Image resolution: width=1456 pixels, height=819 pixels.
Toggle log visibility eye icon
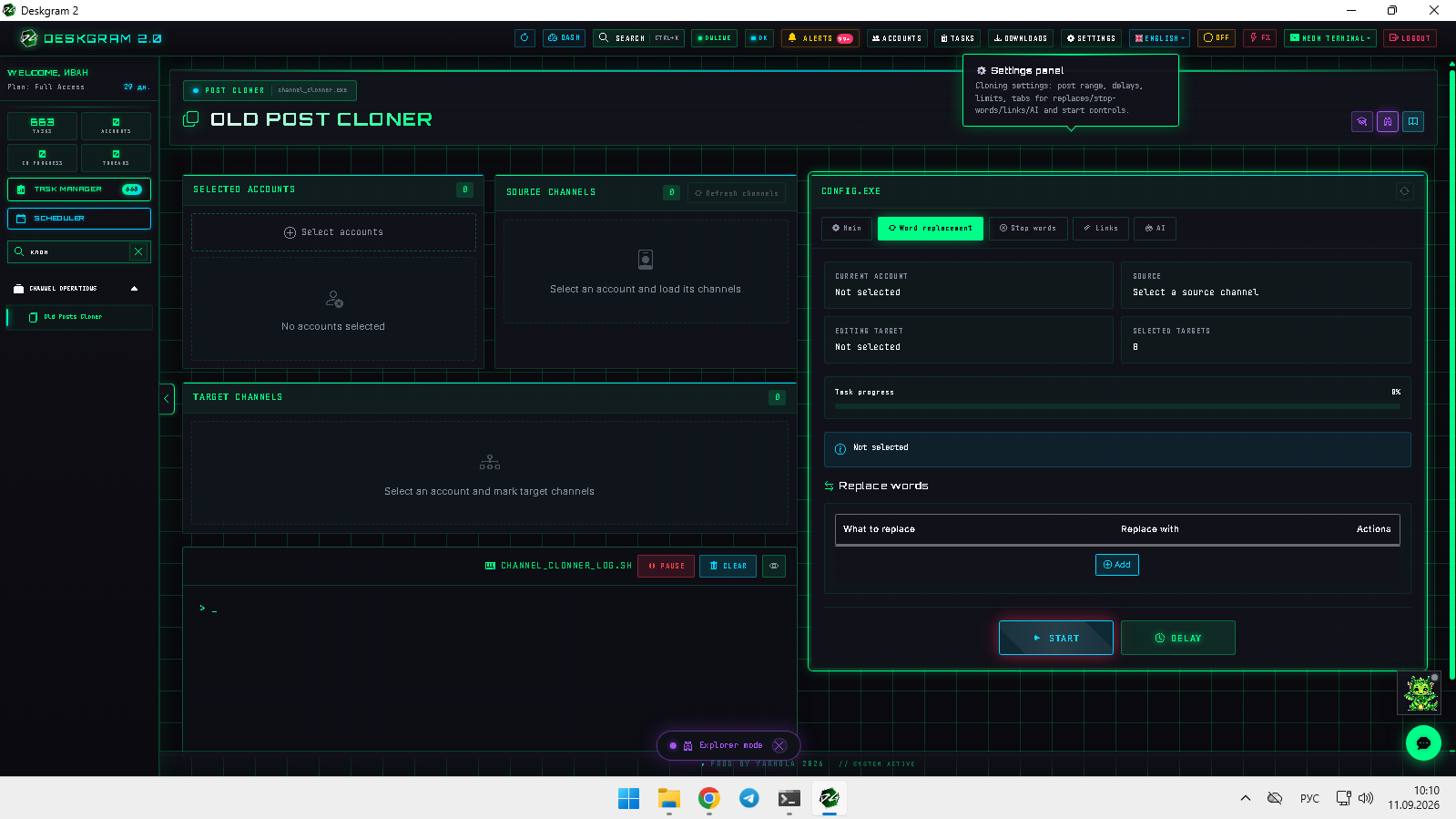pos(774,566)
